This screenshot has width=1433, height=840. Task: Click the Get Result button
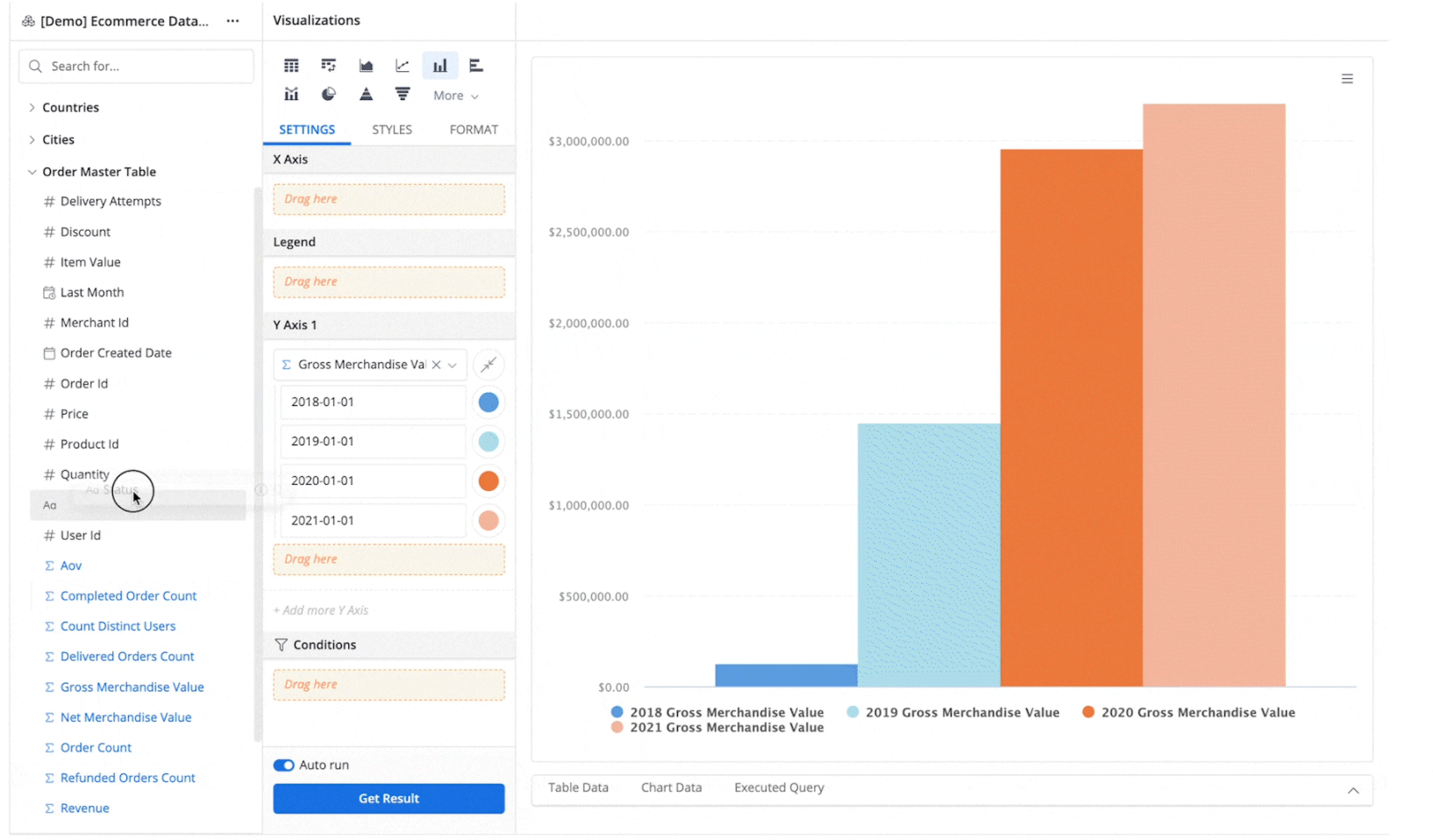(x=389, y=799)
